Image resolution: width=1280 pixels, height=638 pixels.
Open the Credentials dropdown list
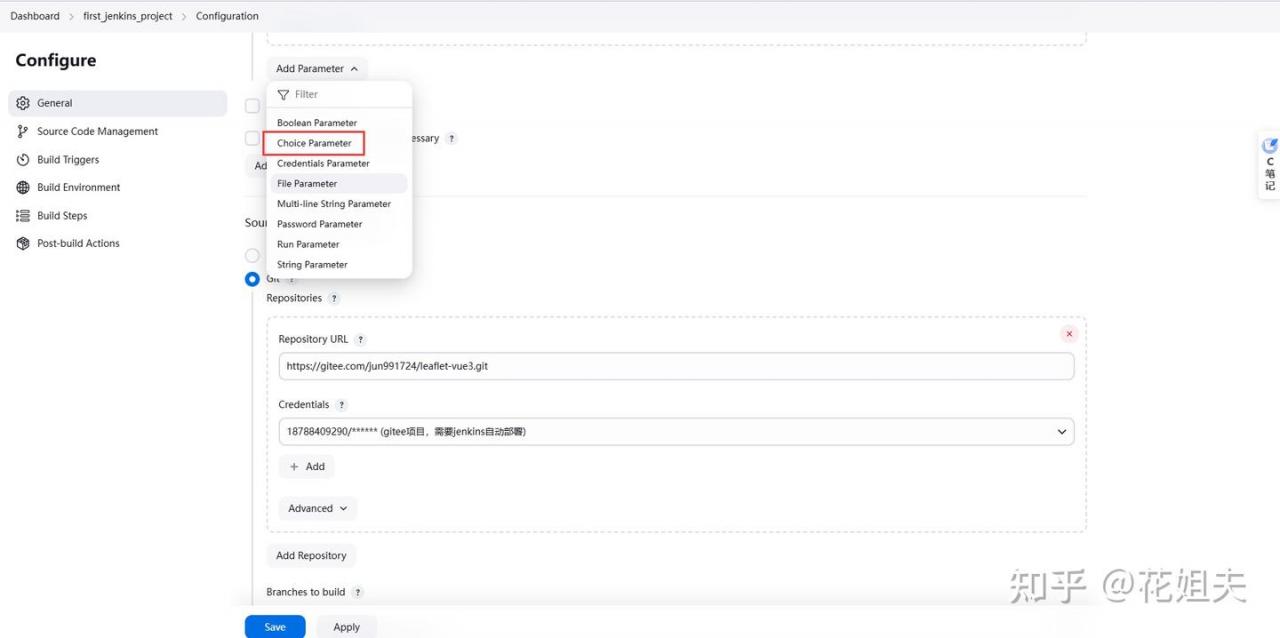[676, 431]
